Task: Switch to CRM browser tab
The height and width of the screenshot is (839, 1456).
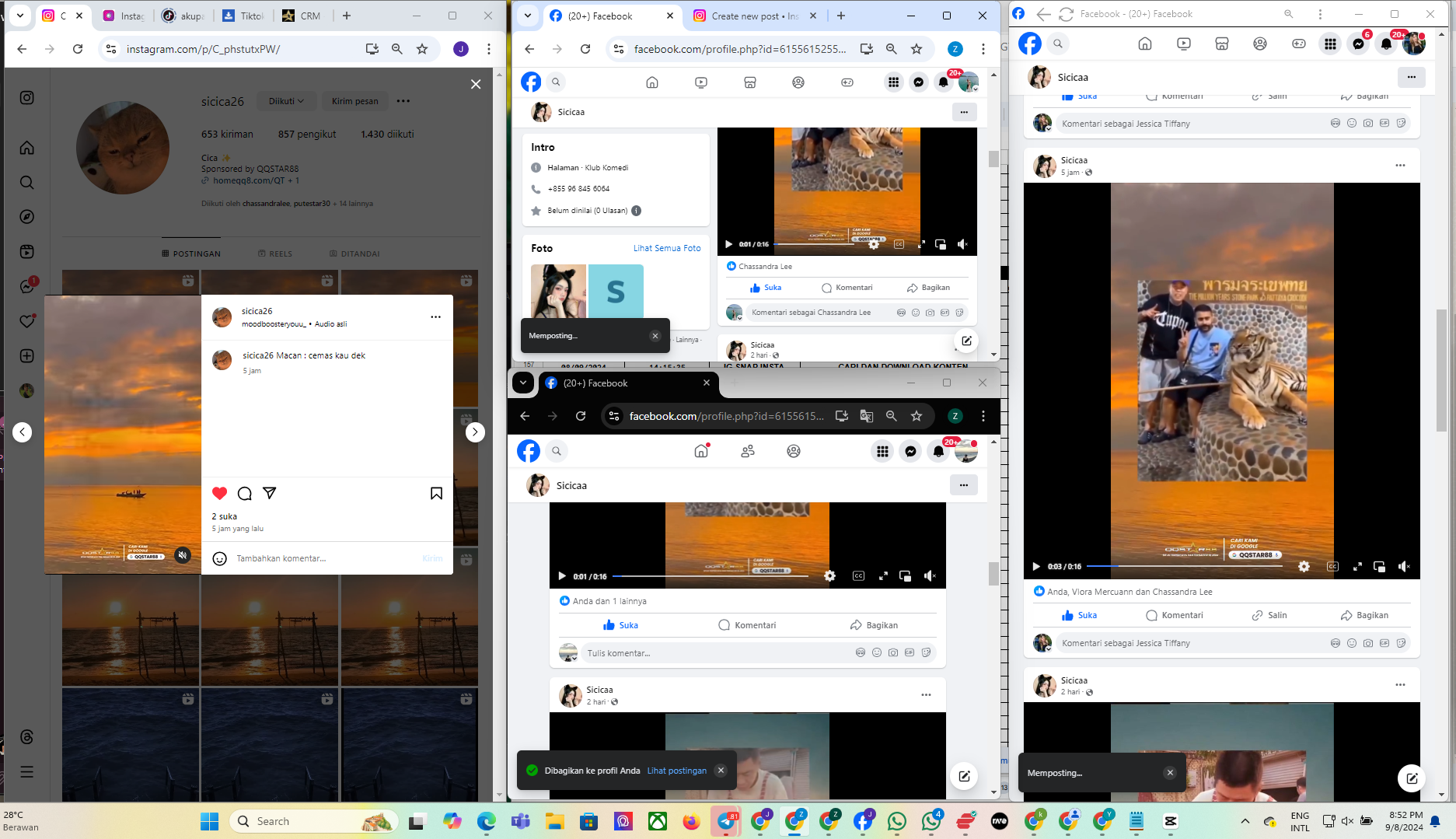Action: [302, 16]
